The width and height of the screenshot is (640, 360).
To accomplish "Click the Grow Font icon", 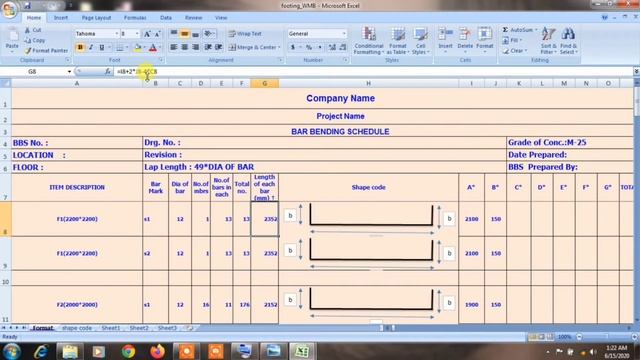I will click(x=147, y=33).
